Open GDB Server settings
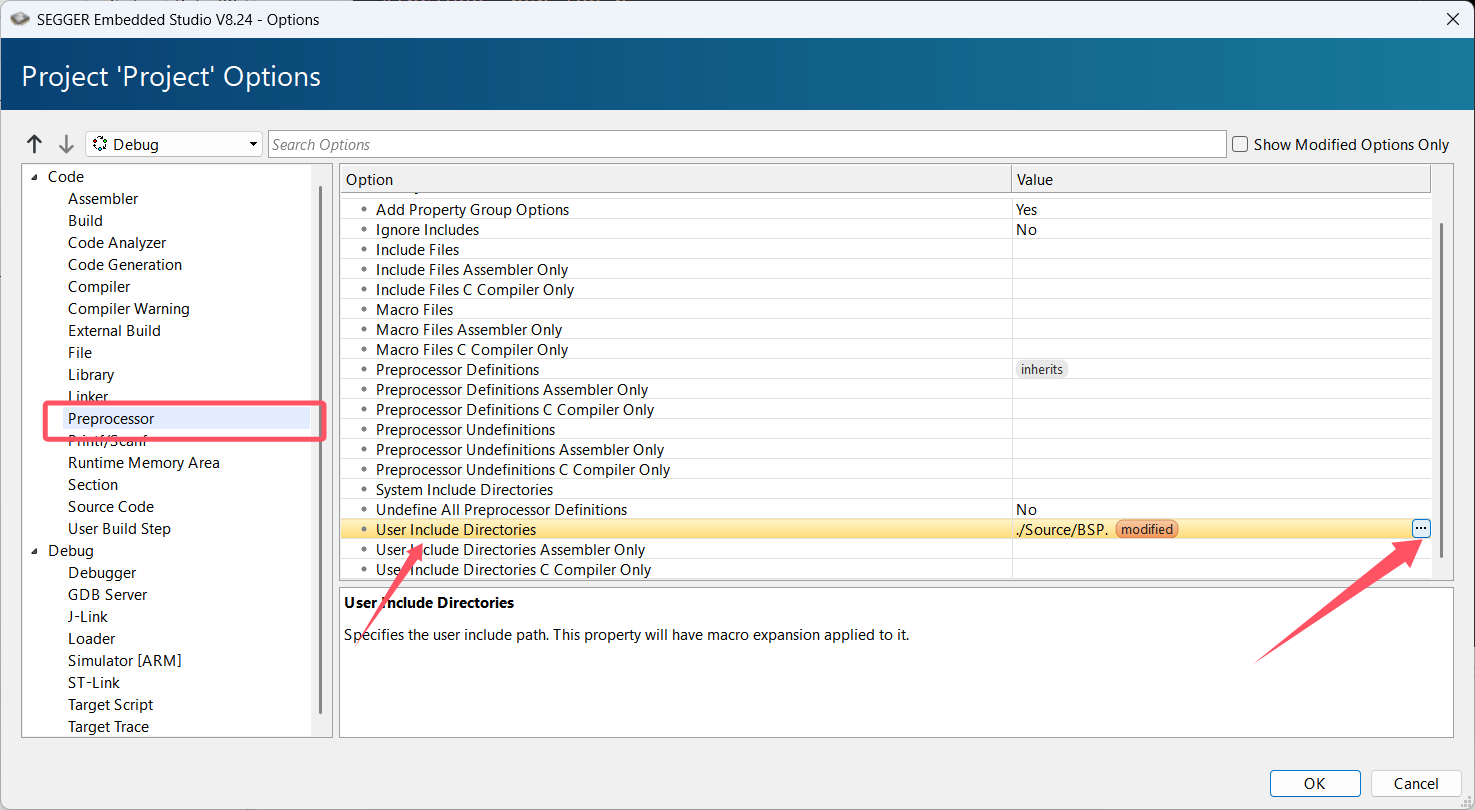 [x=107, y=595]
